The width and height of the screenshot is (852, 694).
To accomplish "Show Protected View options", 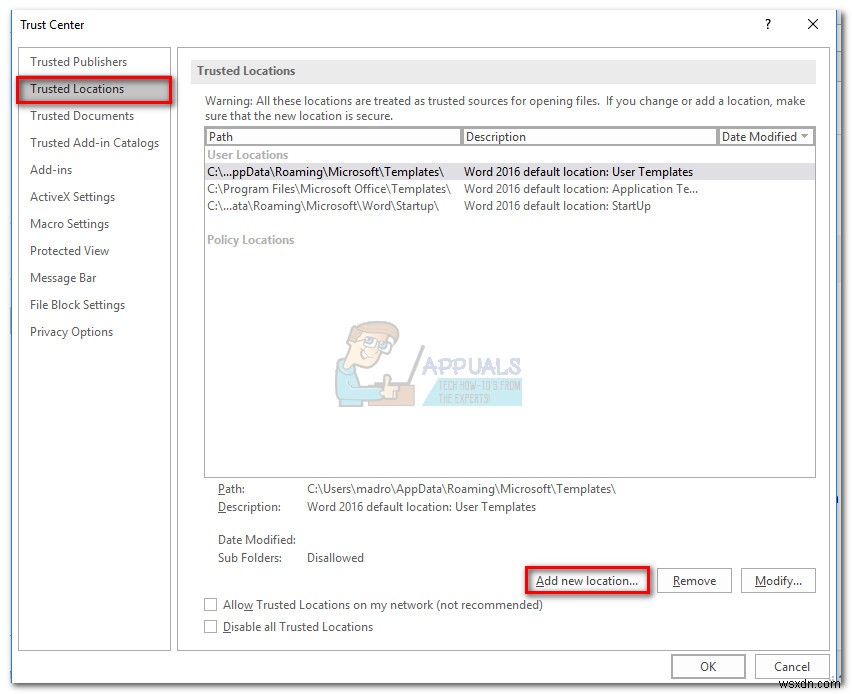I will pos(69,251).
